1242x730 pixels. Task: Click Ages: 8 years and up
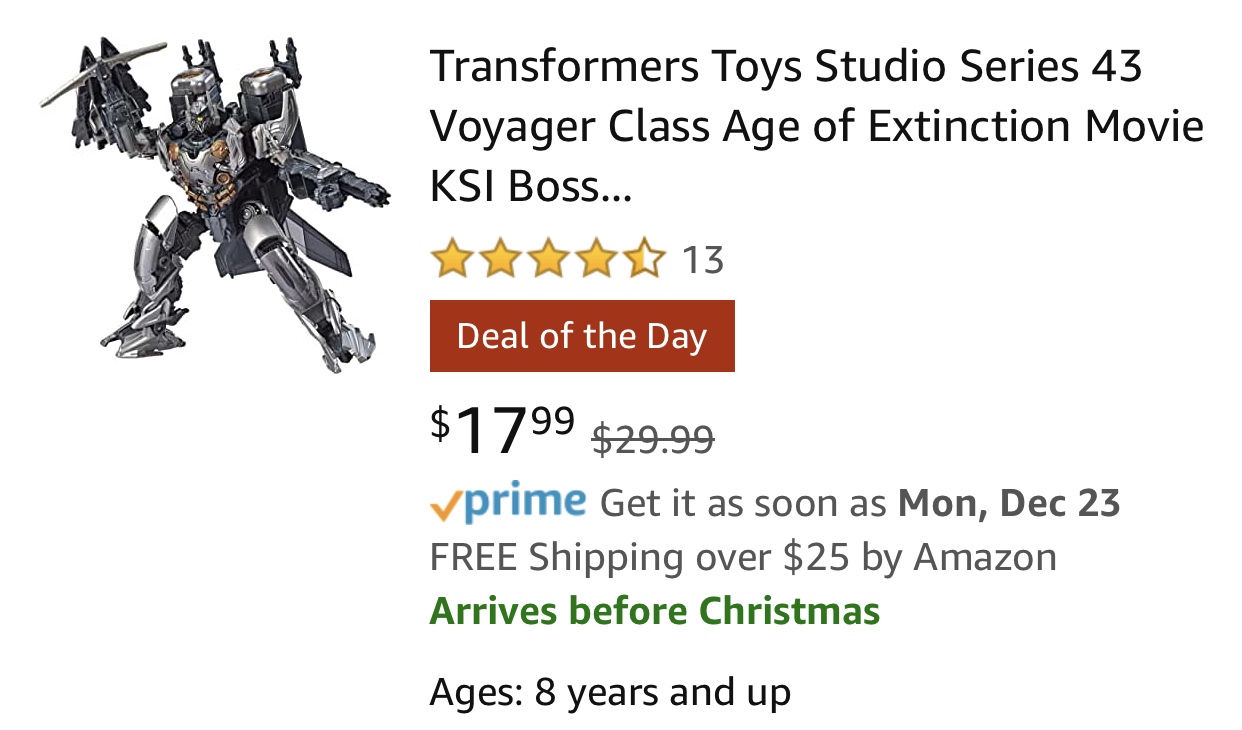coord(610,692)
